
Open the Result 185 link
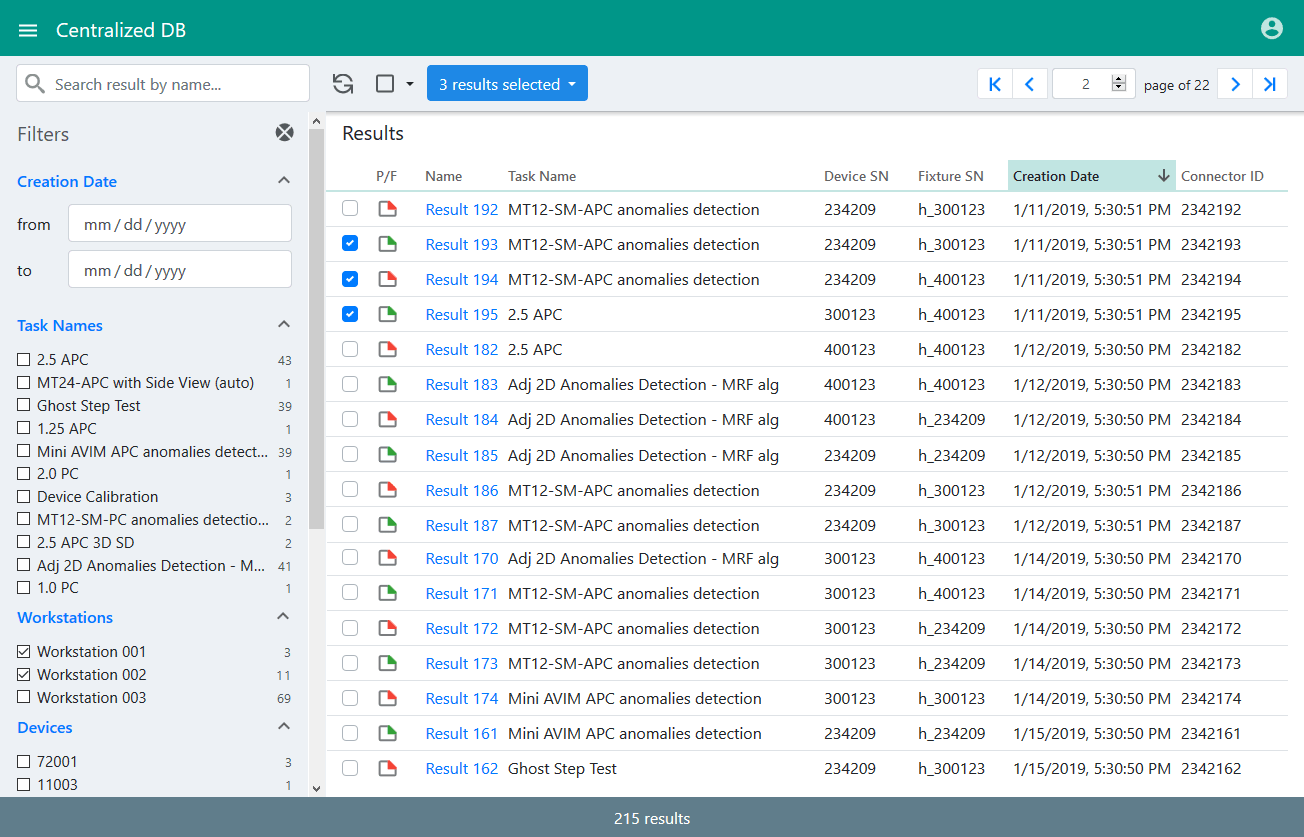pyautogui.click(x=461, y=455)
